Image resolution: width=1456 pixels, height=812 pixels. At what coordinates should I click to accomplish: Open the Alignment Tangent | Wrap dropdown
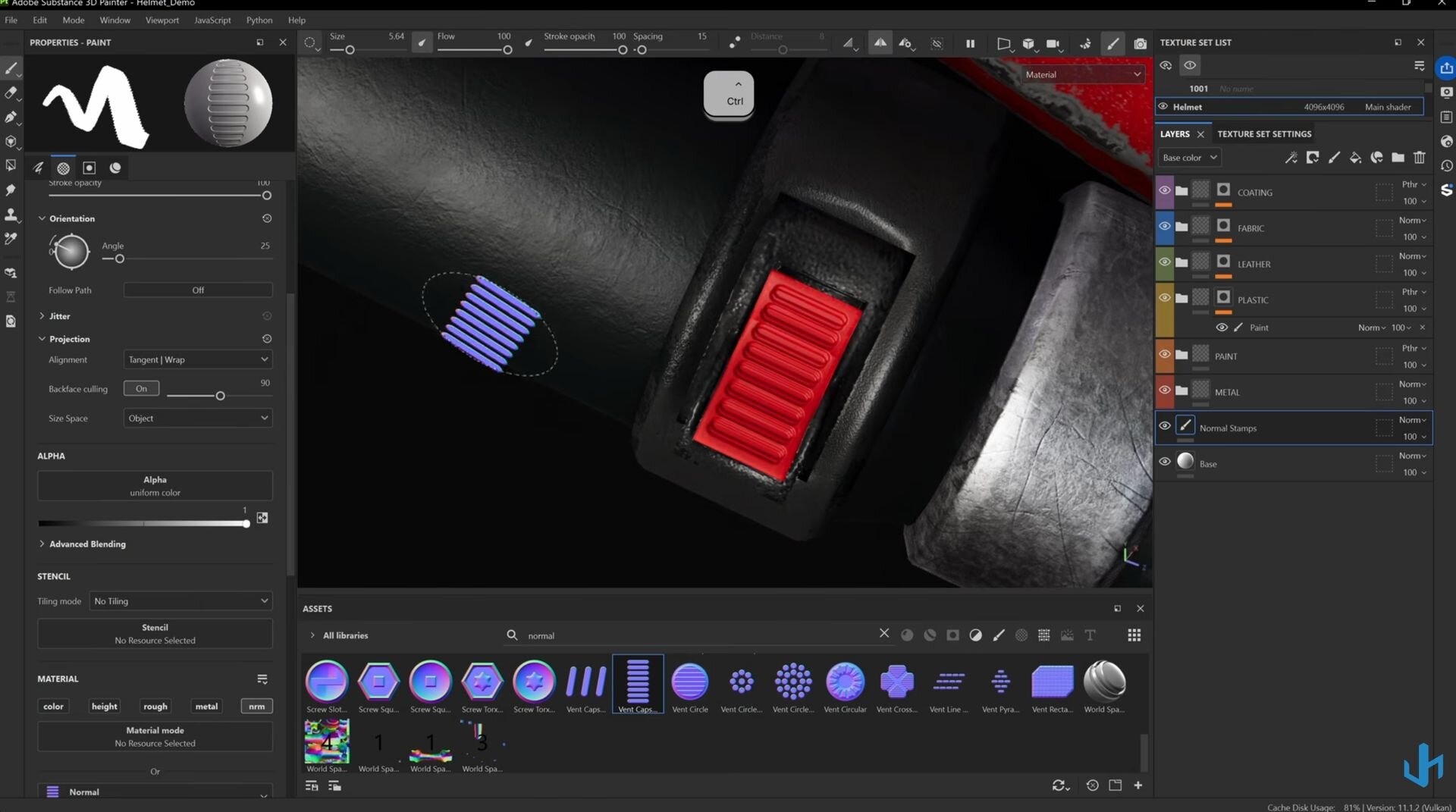pyautogui.click(x=197, y=359)
